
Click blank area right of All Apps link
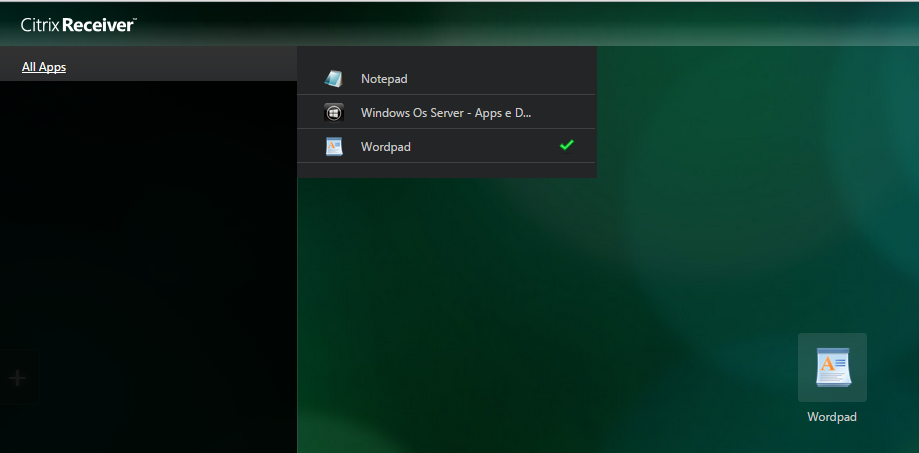180,67
